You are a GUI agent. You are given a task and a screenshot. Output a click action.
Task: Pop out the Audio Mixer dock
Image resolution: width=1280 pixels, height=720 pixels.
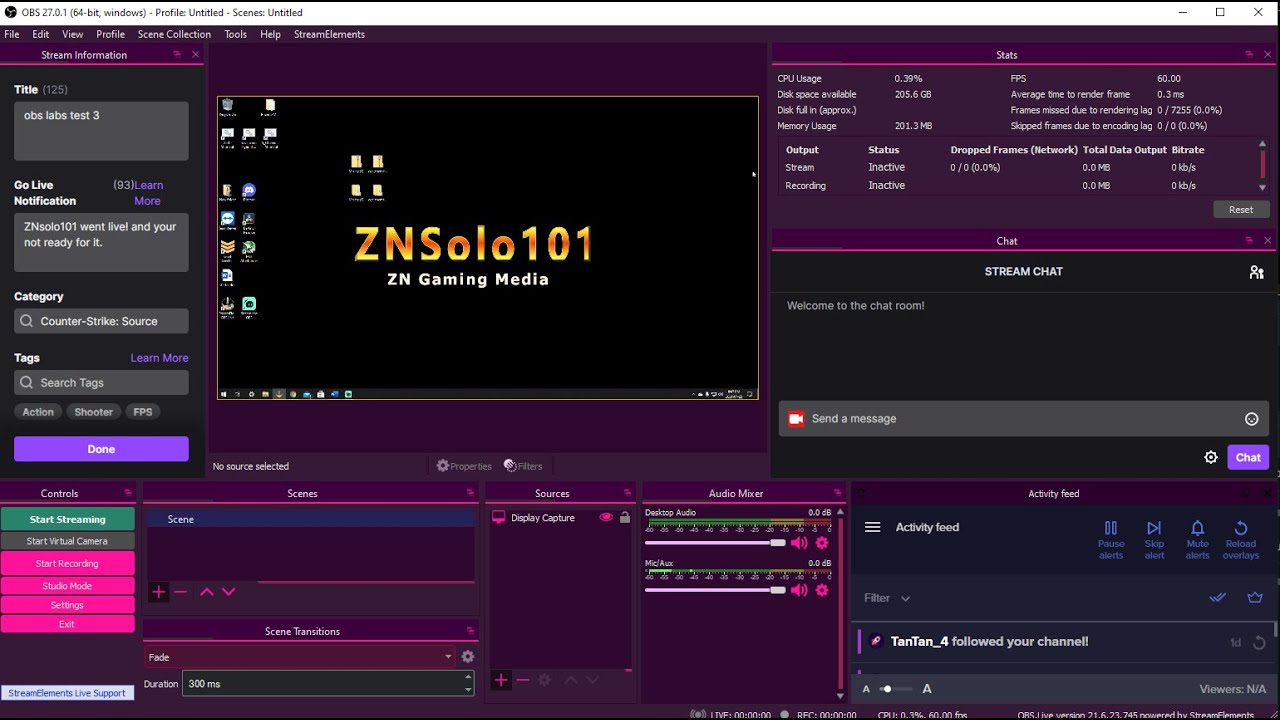click(x=837, y=493)
